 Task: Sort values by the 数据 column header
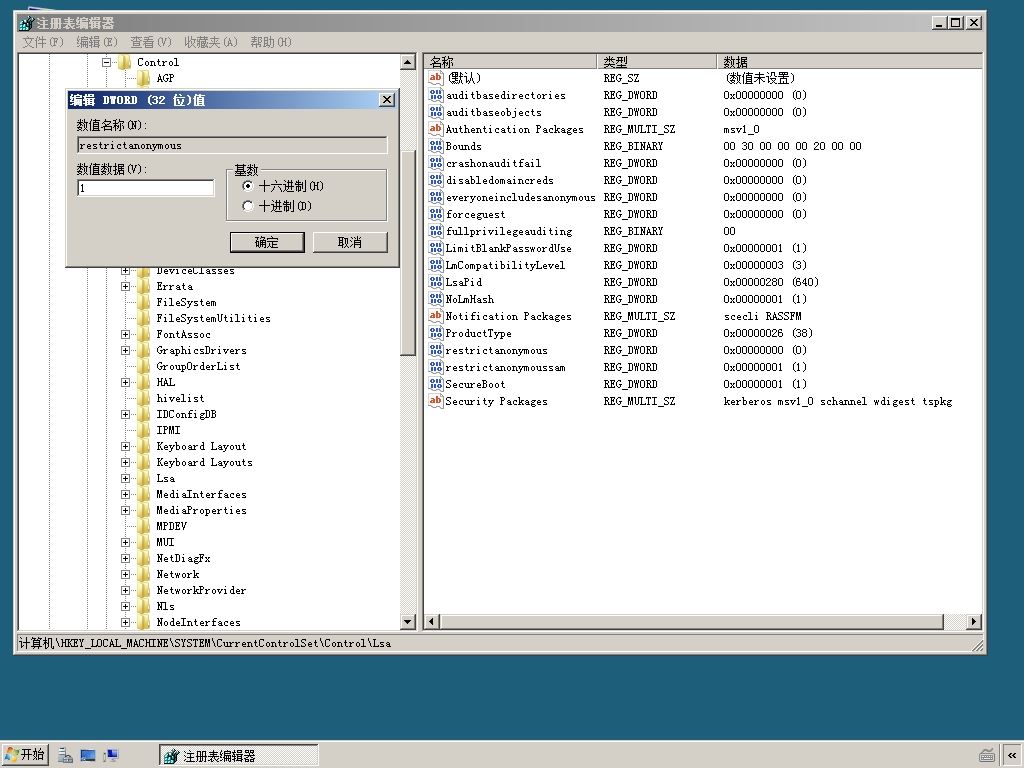point(849,62)
